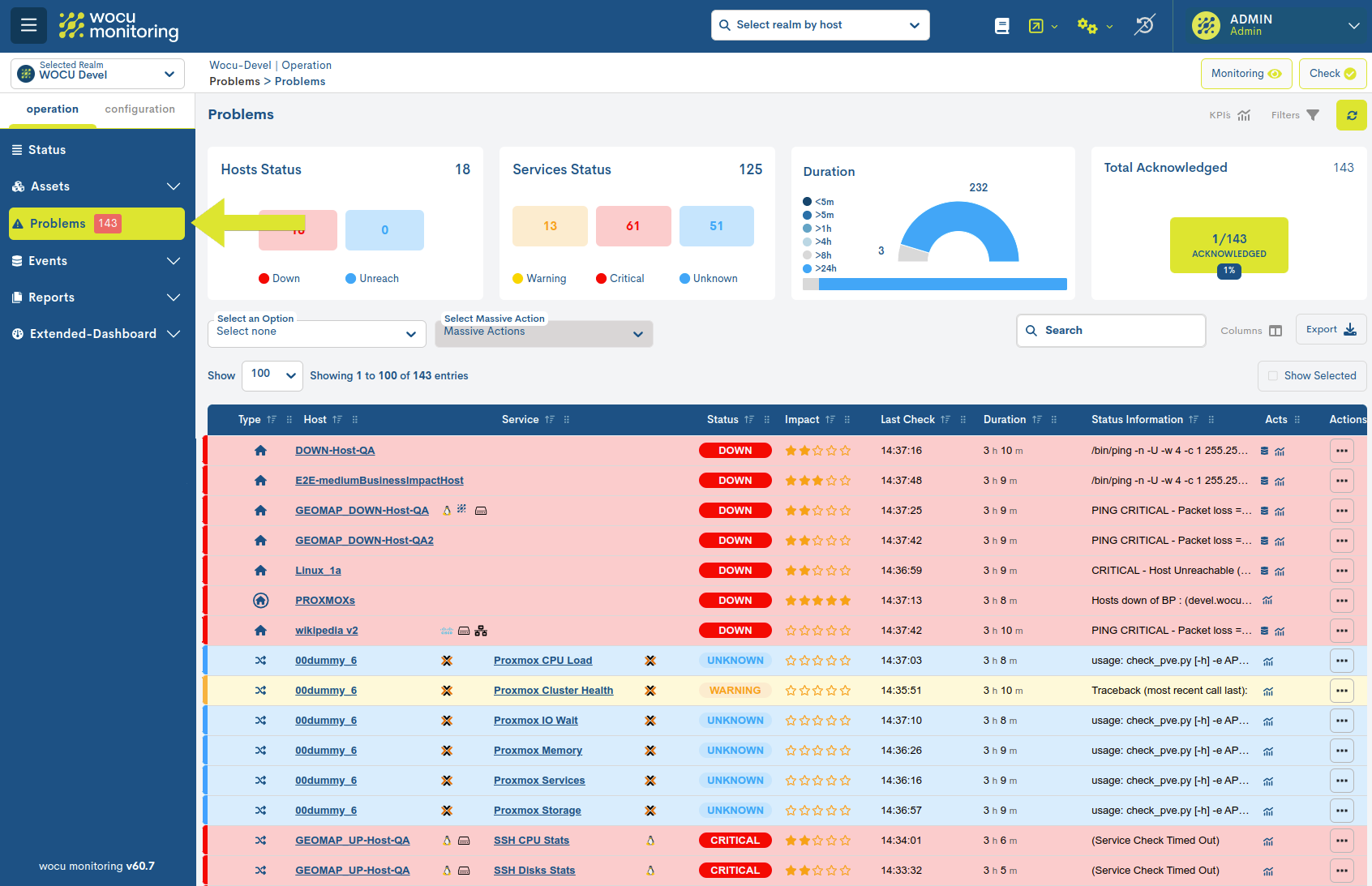
Task: Click the crossed-out compass icon in the header
Action: click(x=1144, y=25)
